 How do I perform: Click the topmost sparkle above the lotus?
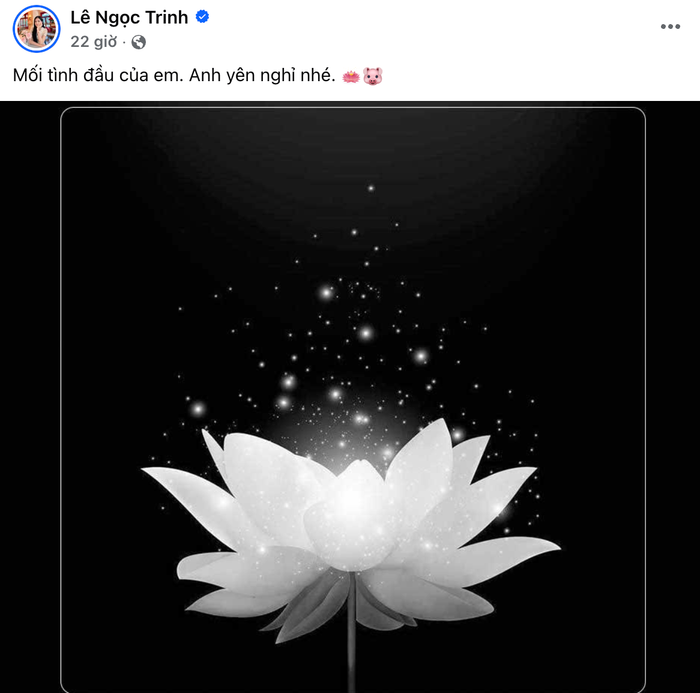click(371, 188)
